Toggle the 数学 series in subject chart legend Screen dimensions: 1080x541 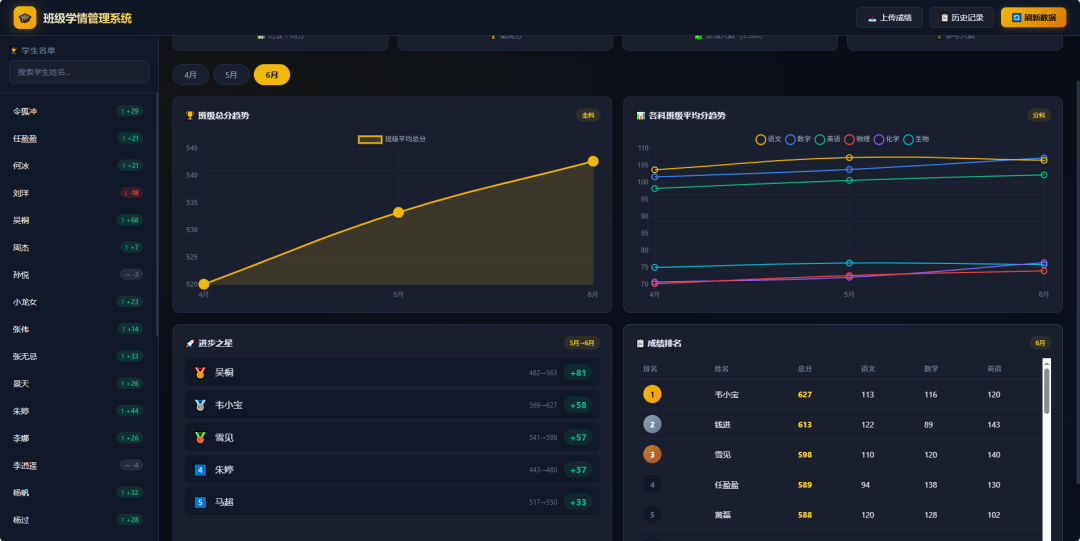click(x=798, y=139)
